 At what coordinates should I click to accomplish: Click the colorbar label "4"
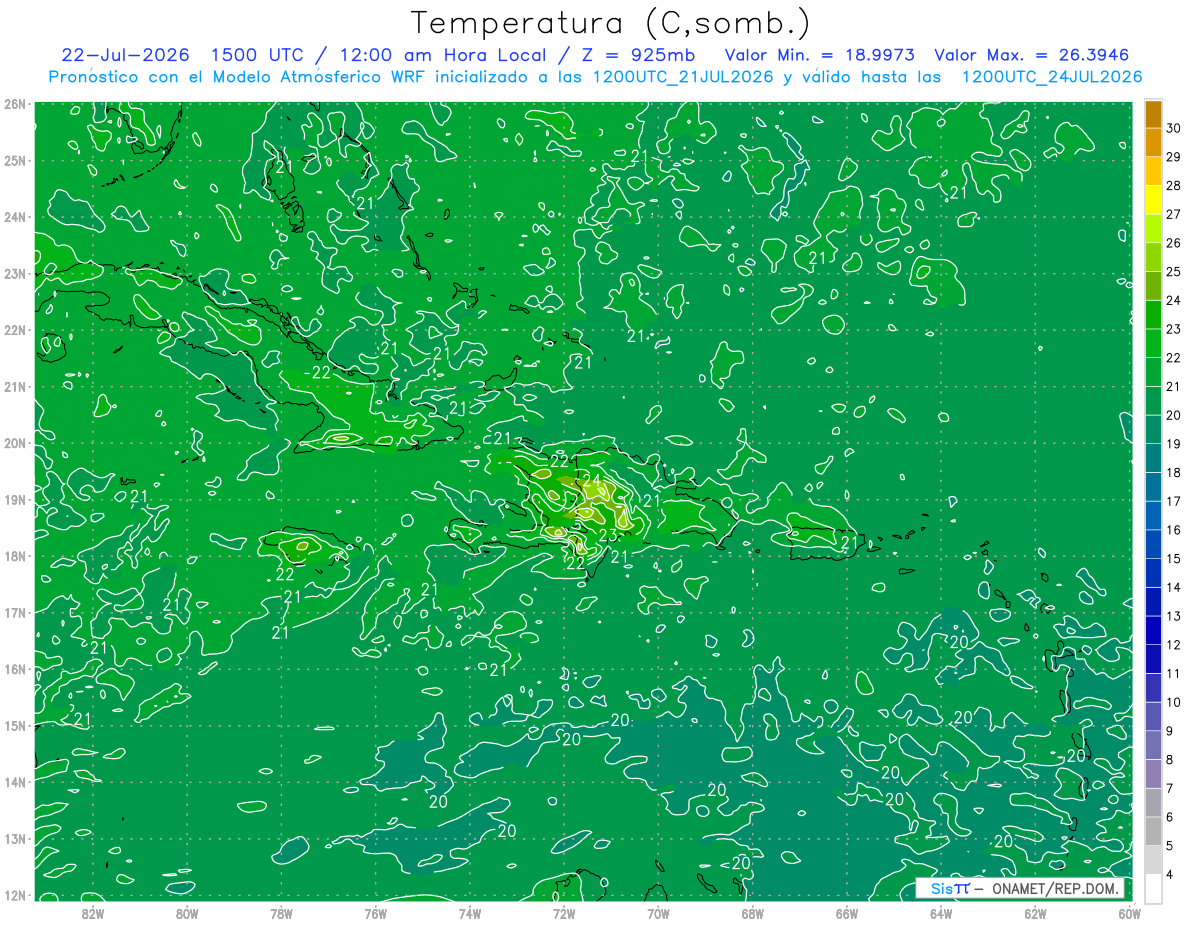click(x=1170, y=875)
